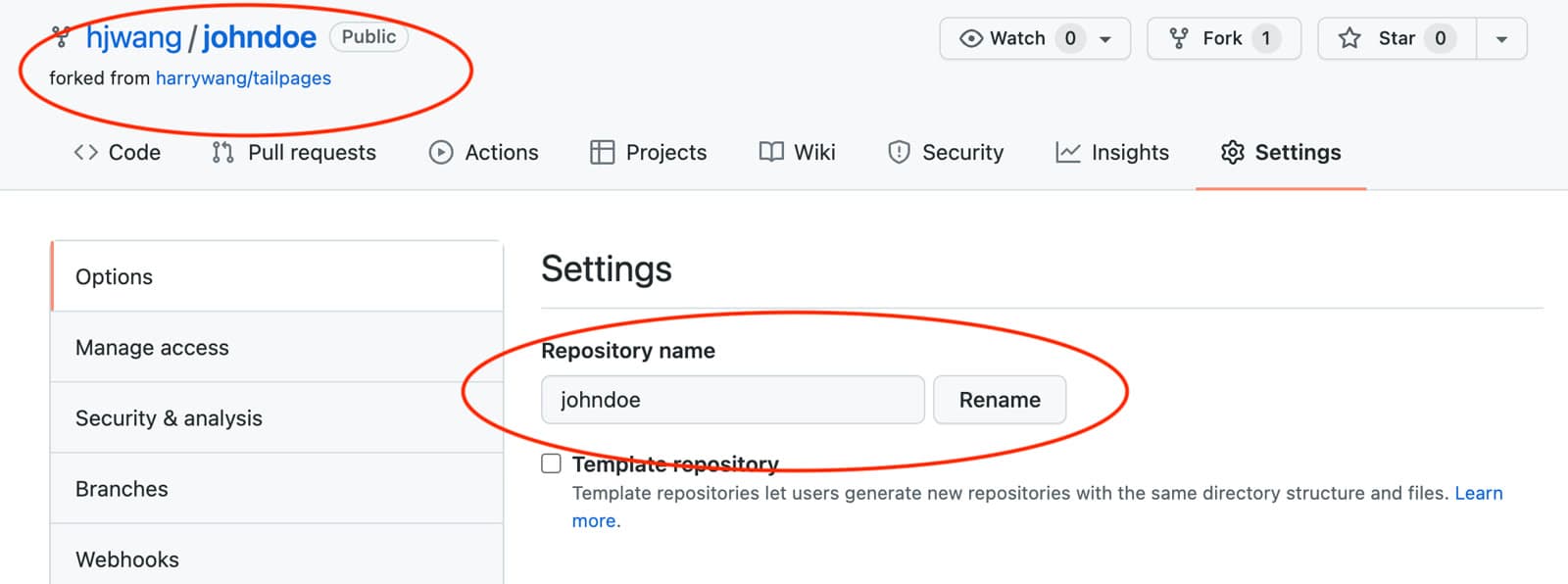The image size is (1568, 584).
Task: Click the Wiki book icon
Action: click(771, 152)
